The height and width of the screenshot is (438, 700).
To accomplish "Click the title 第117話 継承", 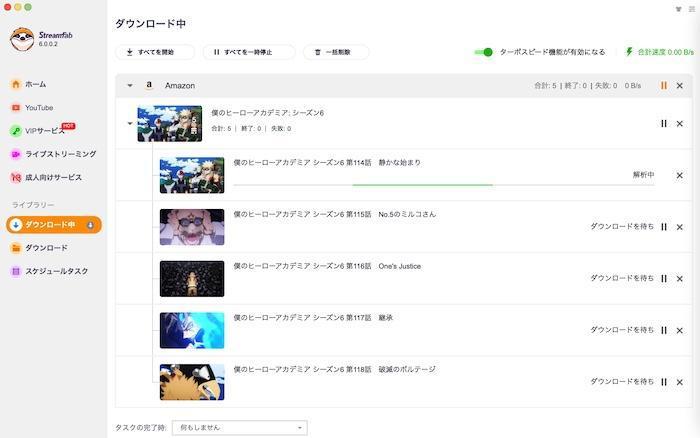I will click(x=313, y=318).
